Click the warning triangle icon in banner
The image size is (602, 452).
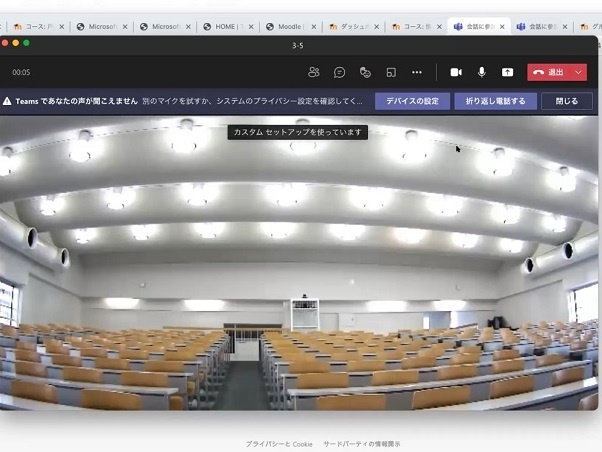[7, 101]
